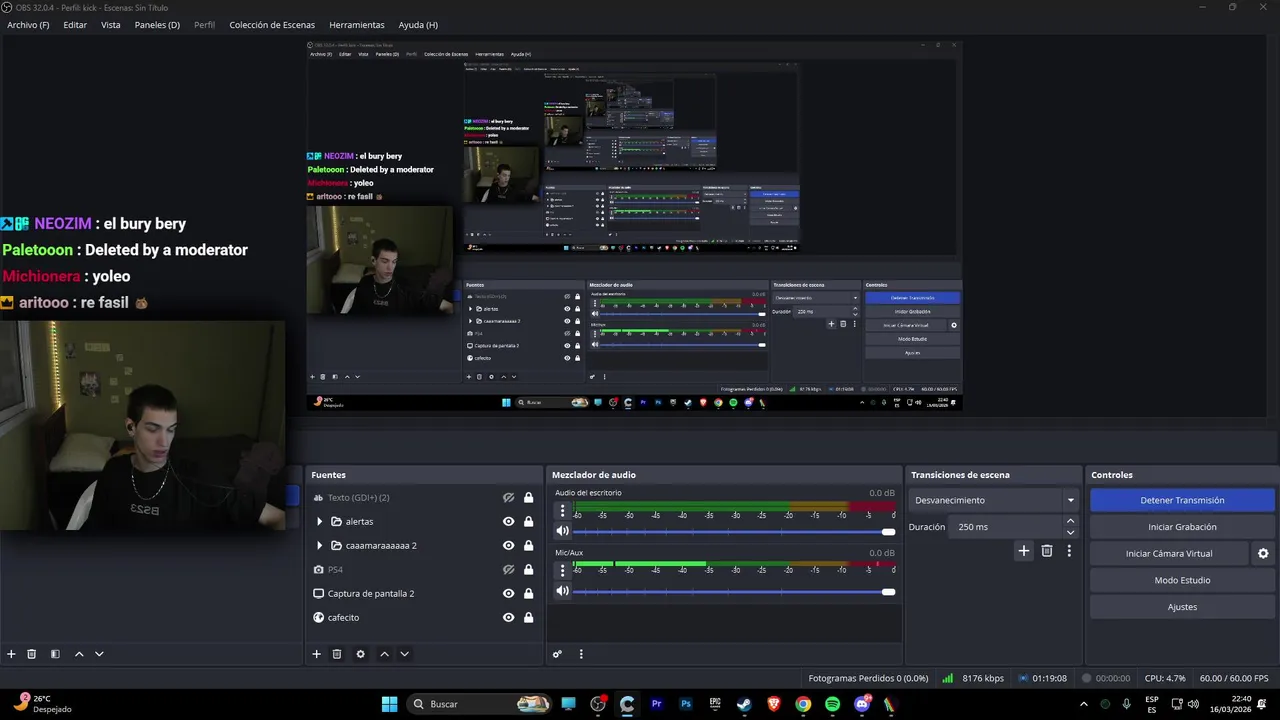Open the Editar menu
1280x720 pixels.
75,25
